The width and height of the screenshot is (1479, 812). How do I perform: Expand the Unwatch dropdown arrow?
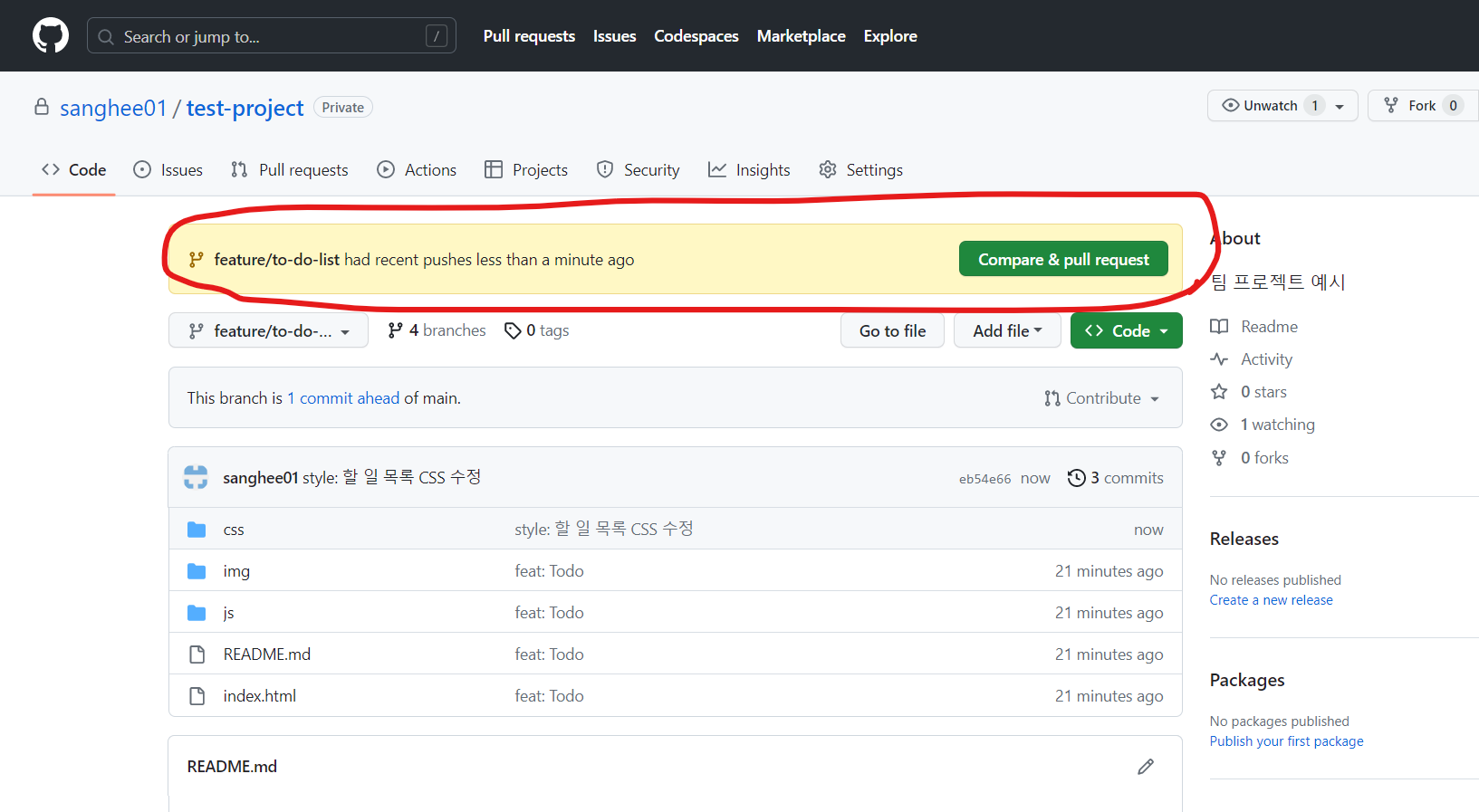point(1340,106)
